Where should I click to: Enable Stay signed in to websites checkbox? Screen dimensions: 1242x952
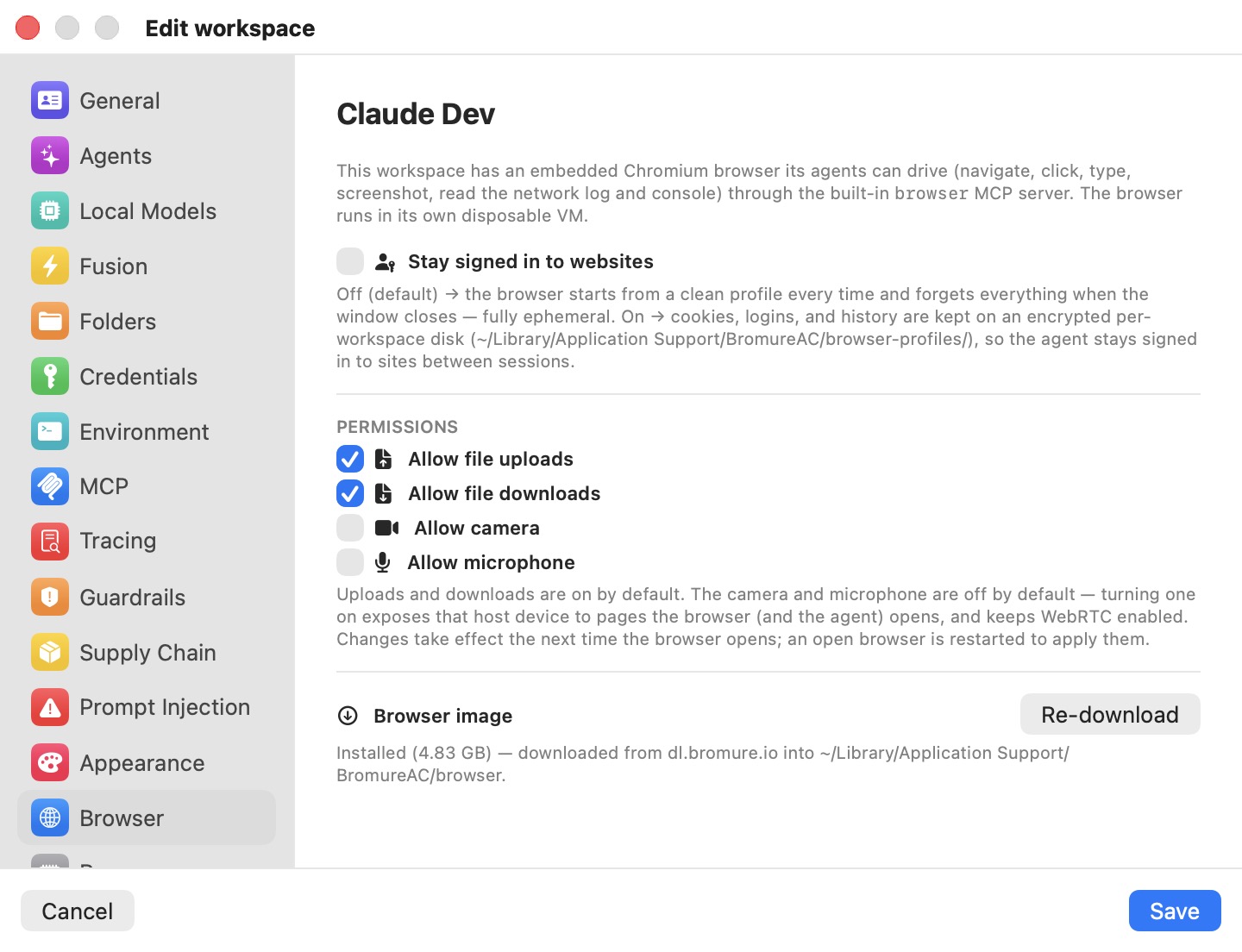pyautogui.click(x=350, y=261)
